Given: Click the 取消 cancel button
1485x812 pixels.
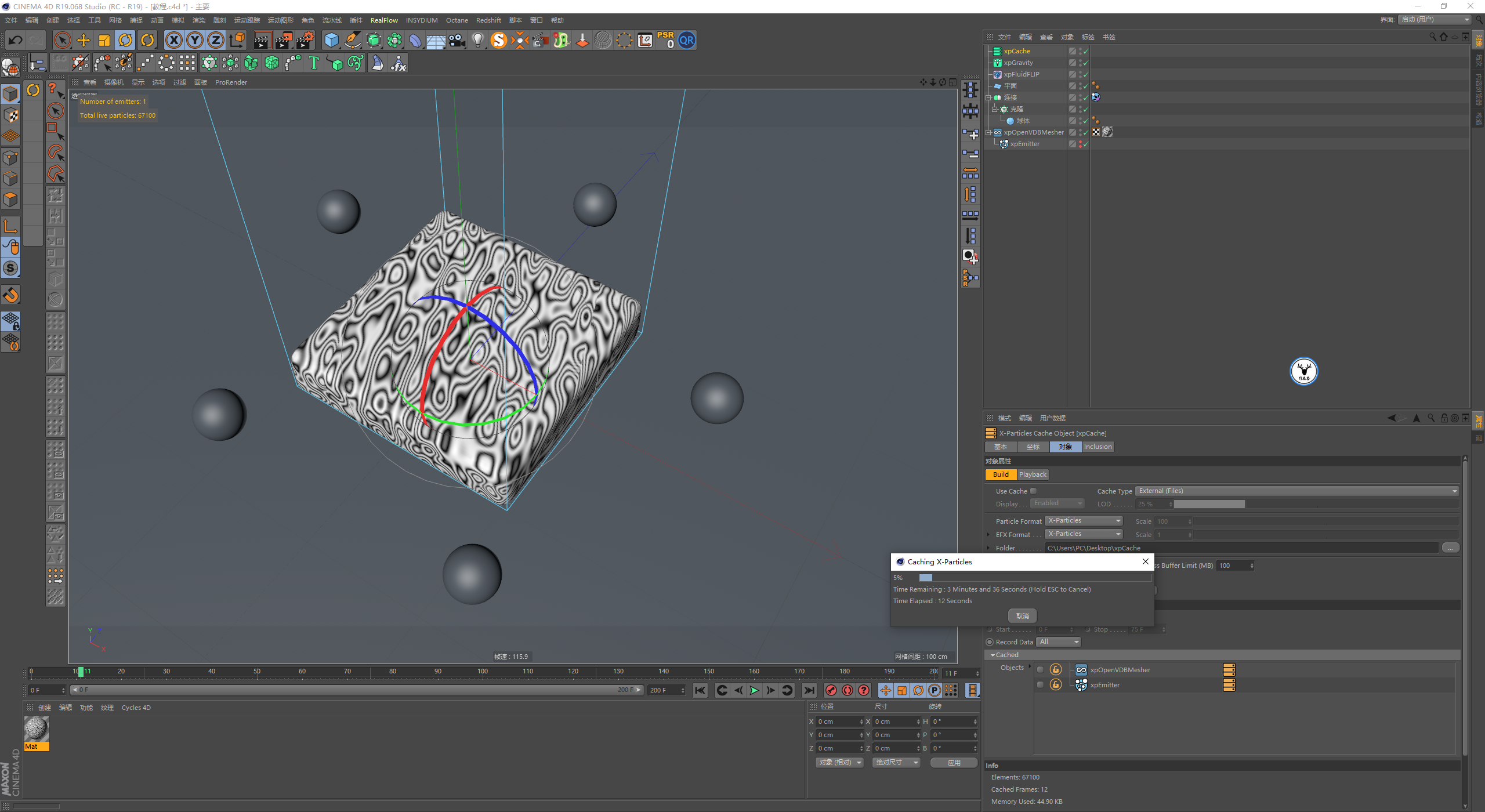Looking at the screenshot, I should tap(1022, 616).
